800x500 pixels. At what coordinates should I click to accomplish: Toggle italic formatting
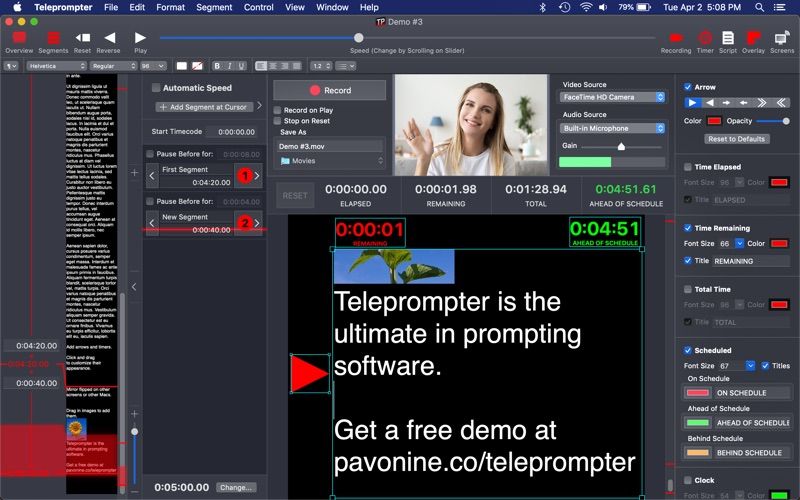click(x=230, y=66)
